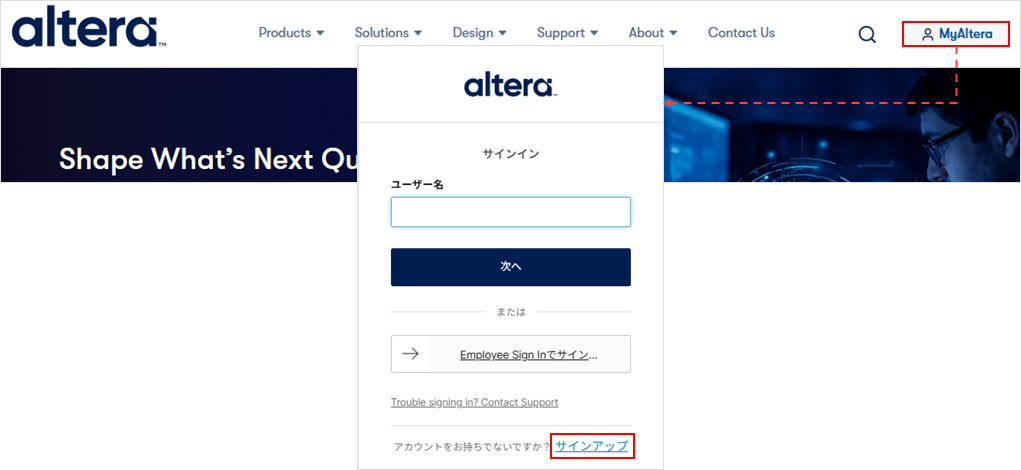Select the Employee Sign In text
This screenshot has width=1021, height=470.
(528, 355)
